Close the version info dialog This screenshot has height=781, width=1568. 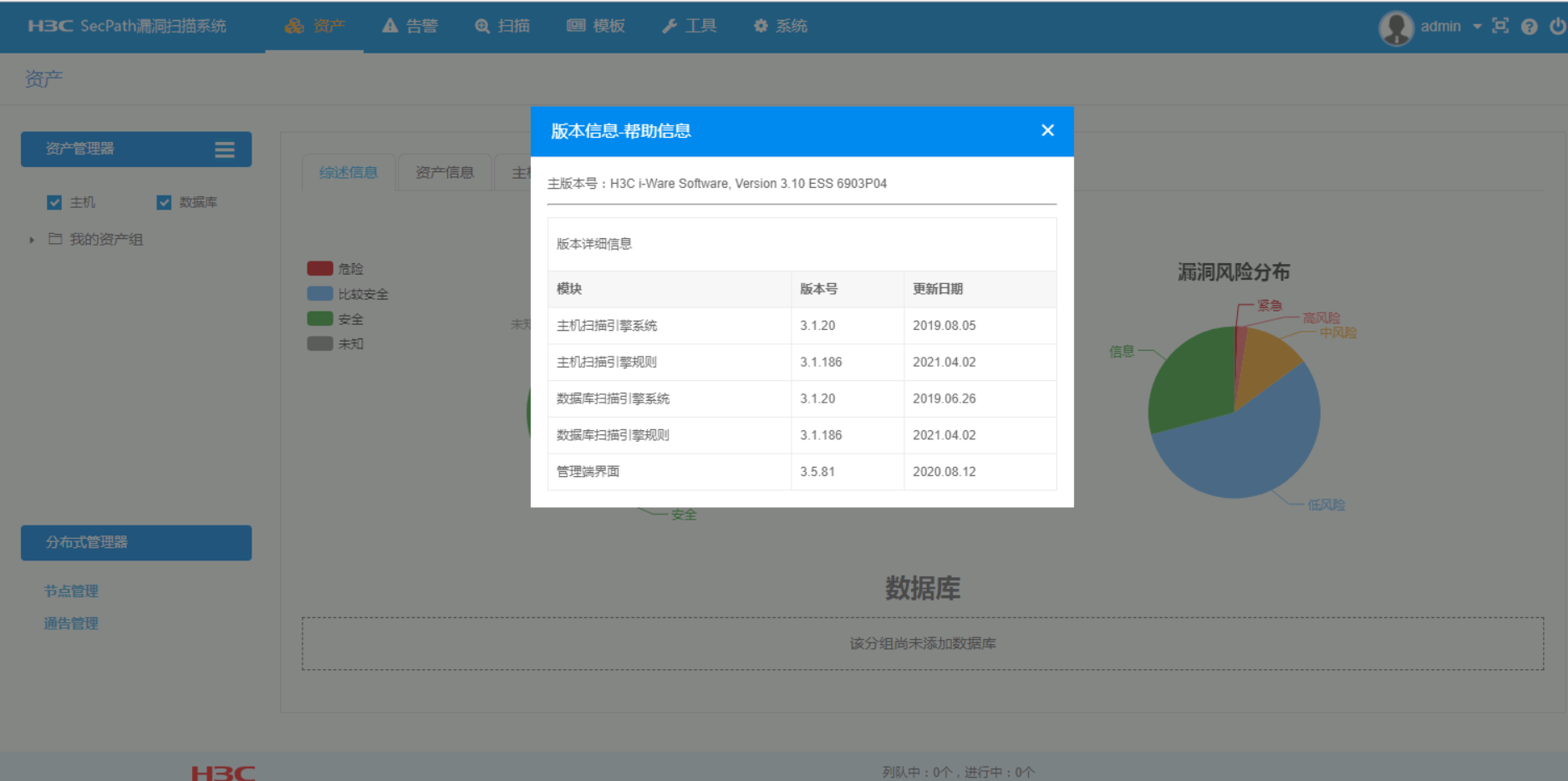pos(1047,130)
